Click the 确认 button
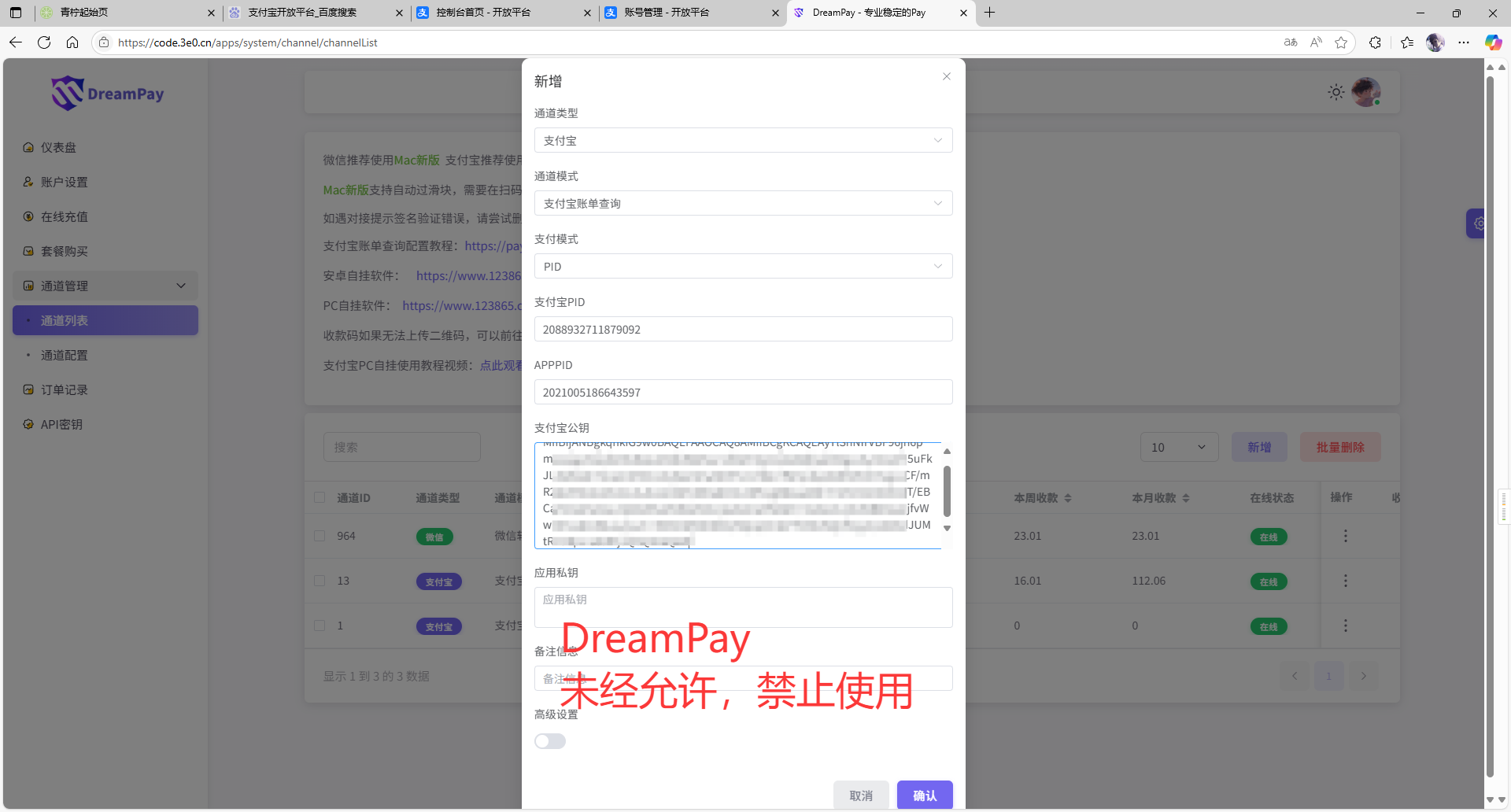 coord(925,795)
